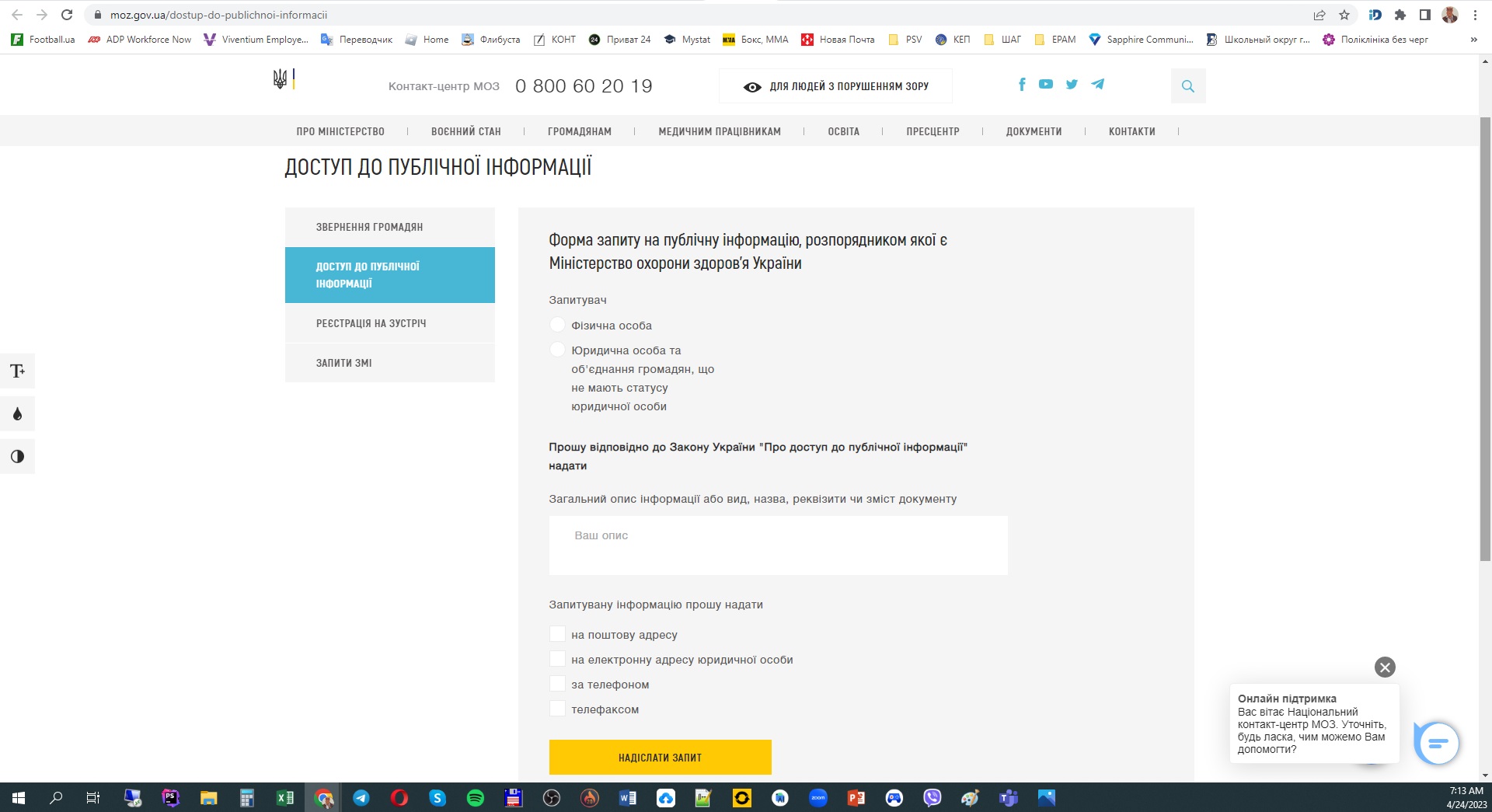Click the font size increase accessibility icon
1492x812 pixels.
click(17, 371)
